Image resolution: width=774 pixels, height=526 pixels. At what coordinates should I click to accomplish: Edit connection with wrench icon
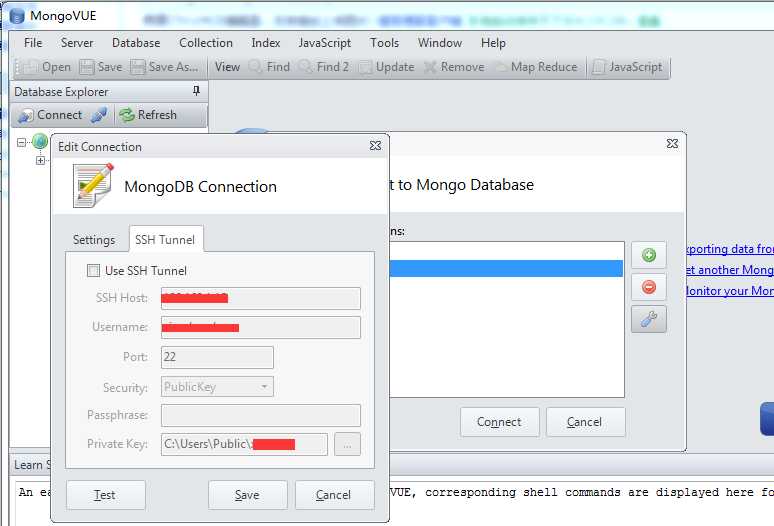click(x=649, y=319)
